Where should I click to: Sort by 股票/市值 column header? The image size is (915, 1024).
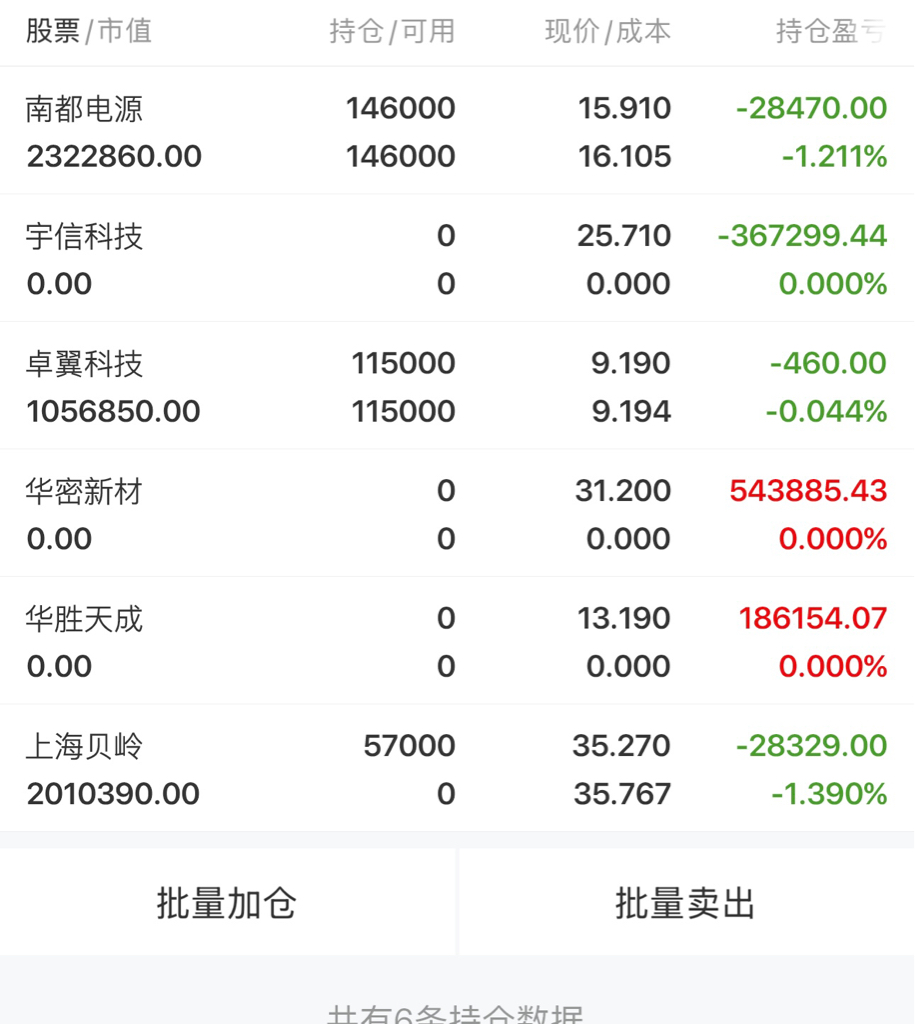tap(89, 31)
